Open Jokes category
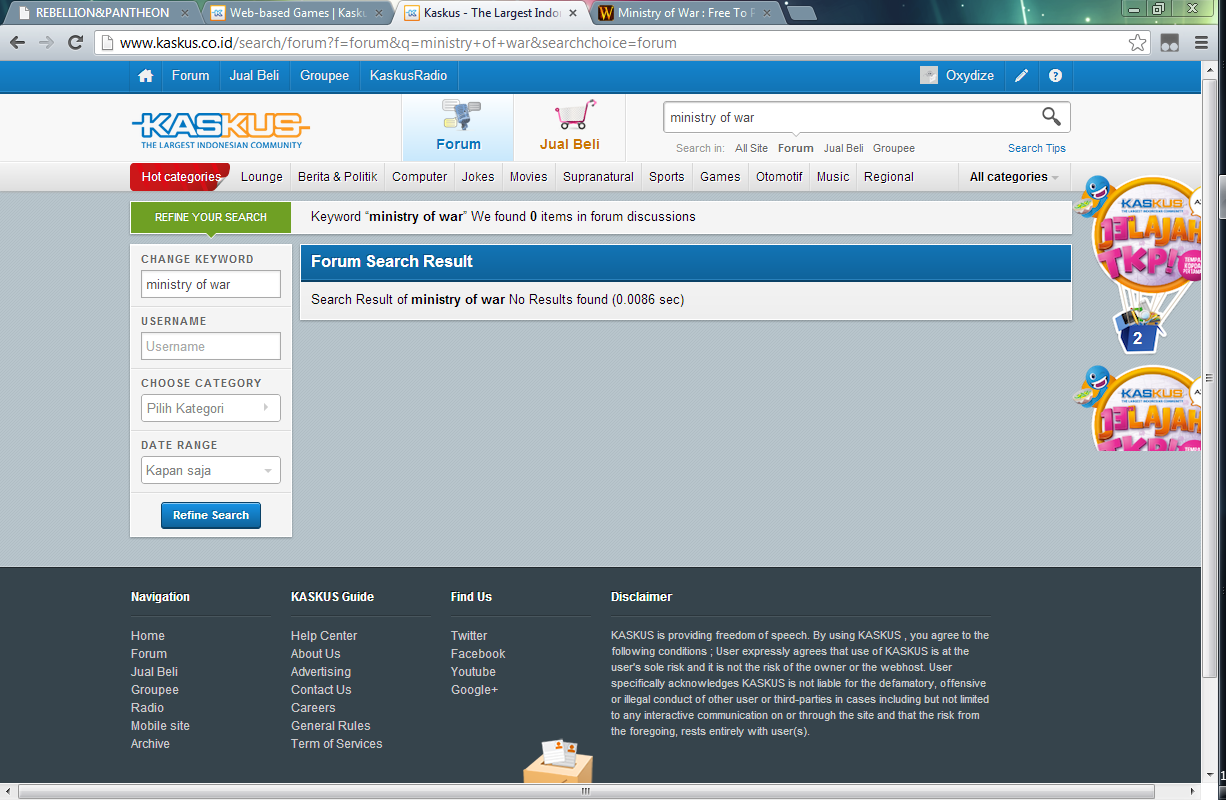 click(x=478, y=177)
